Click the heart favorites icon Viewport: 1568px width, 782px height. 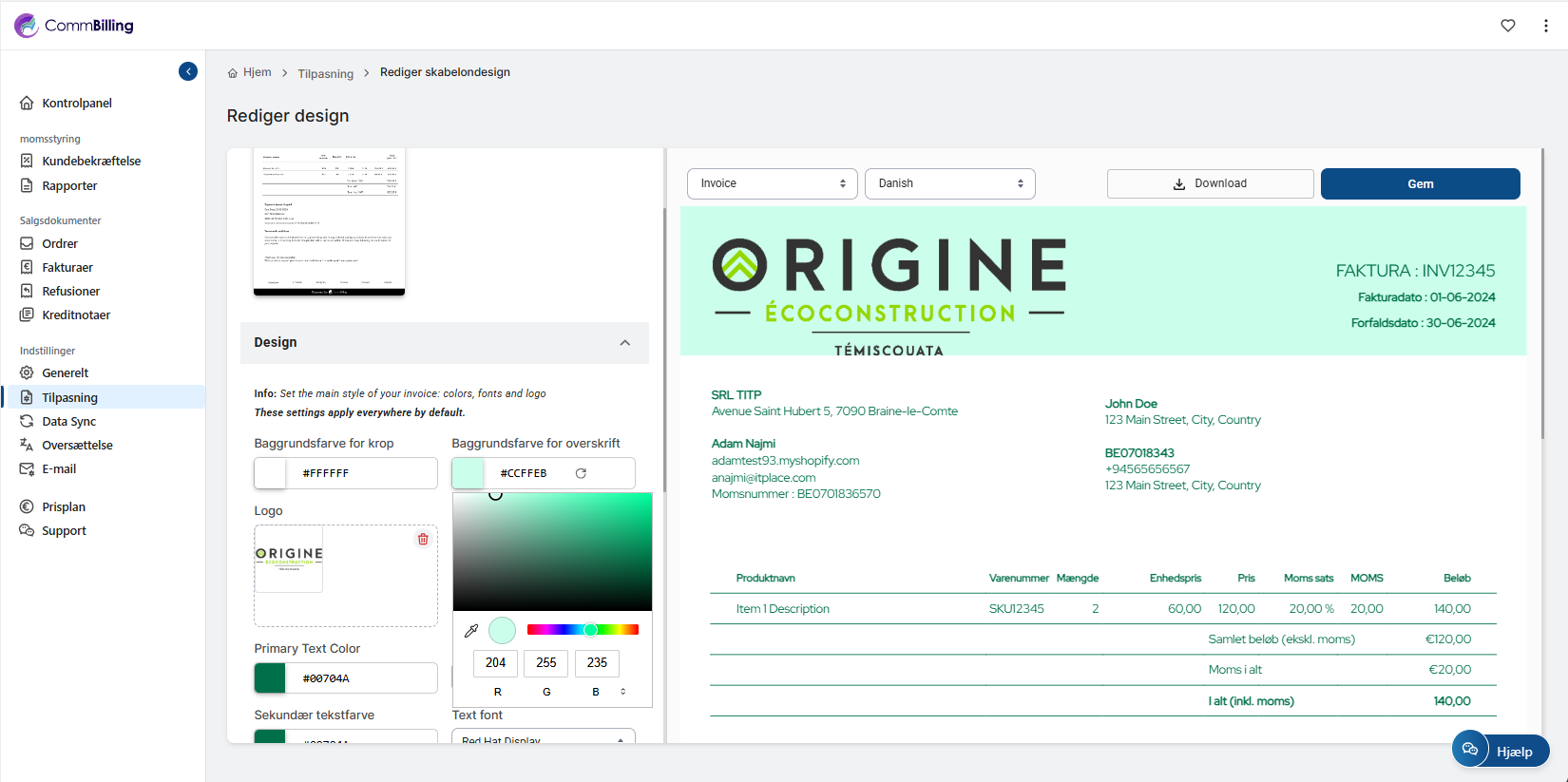pyautogui.click(x=1508, y=26)
